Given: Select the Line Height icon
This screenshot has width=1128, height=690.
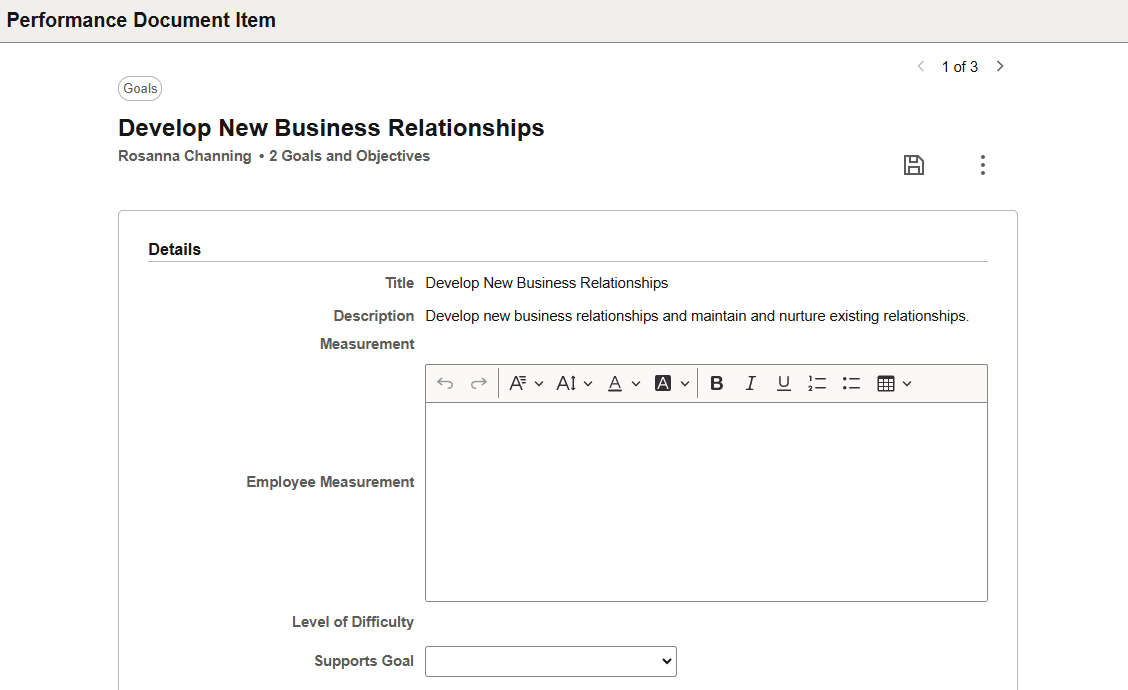Looking at the screenshot, I should [x=567, y=383].
